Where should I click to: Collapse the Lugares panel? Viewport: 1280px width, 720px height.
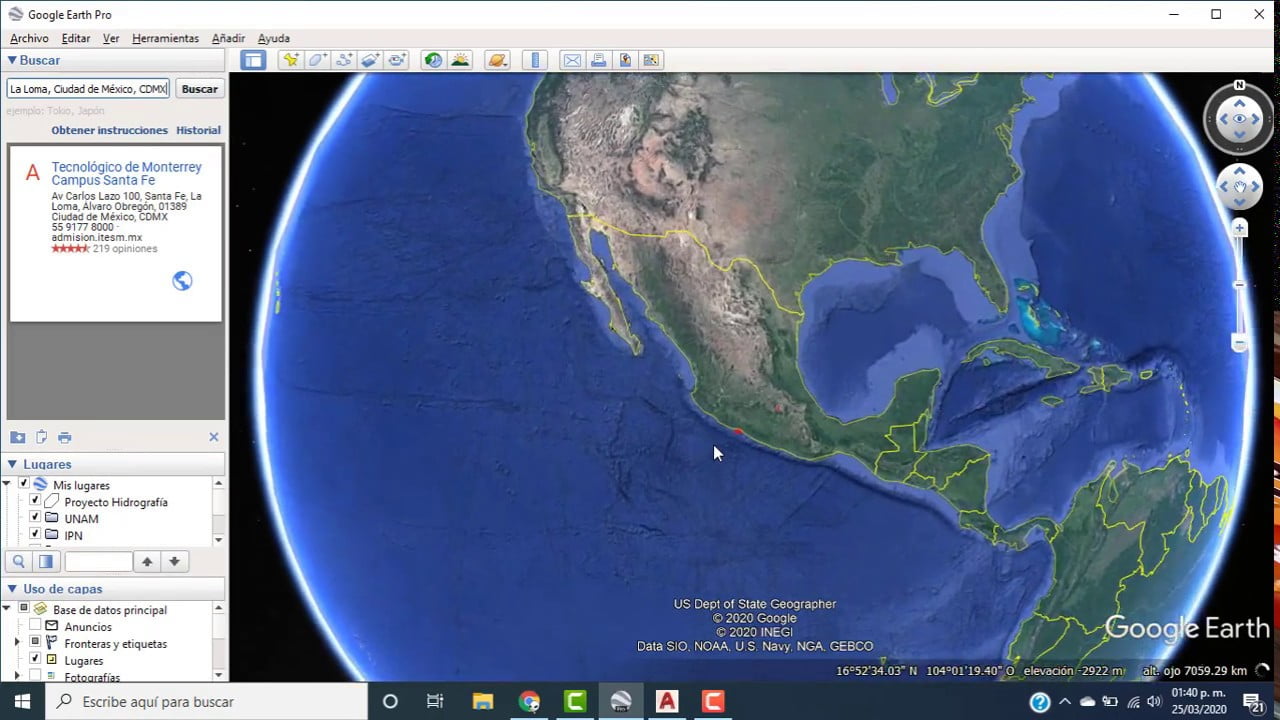pos(12,464)
